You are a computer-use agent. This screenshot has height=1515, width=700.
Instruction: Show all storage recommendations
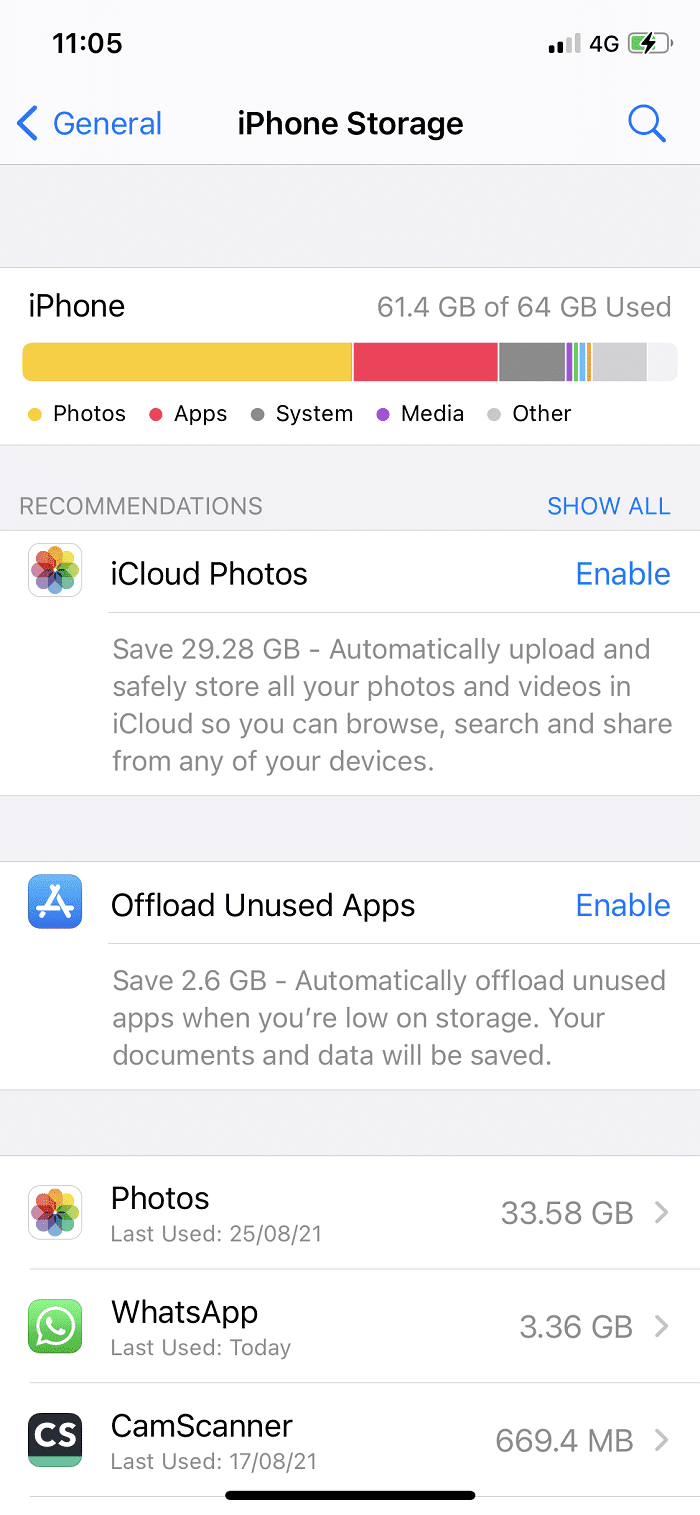[x=609, y=506]
